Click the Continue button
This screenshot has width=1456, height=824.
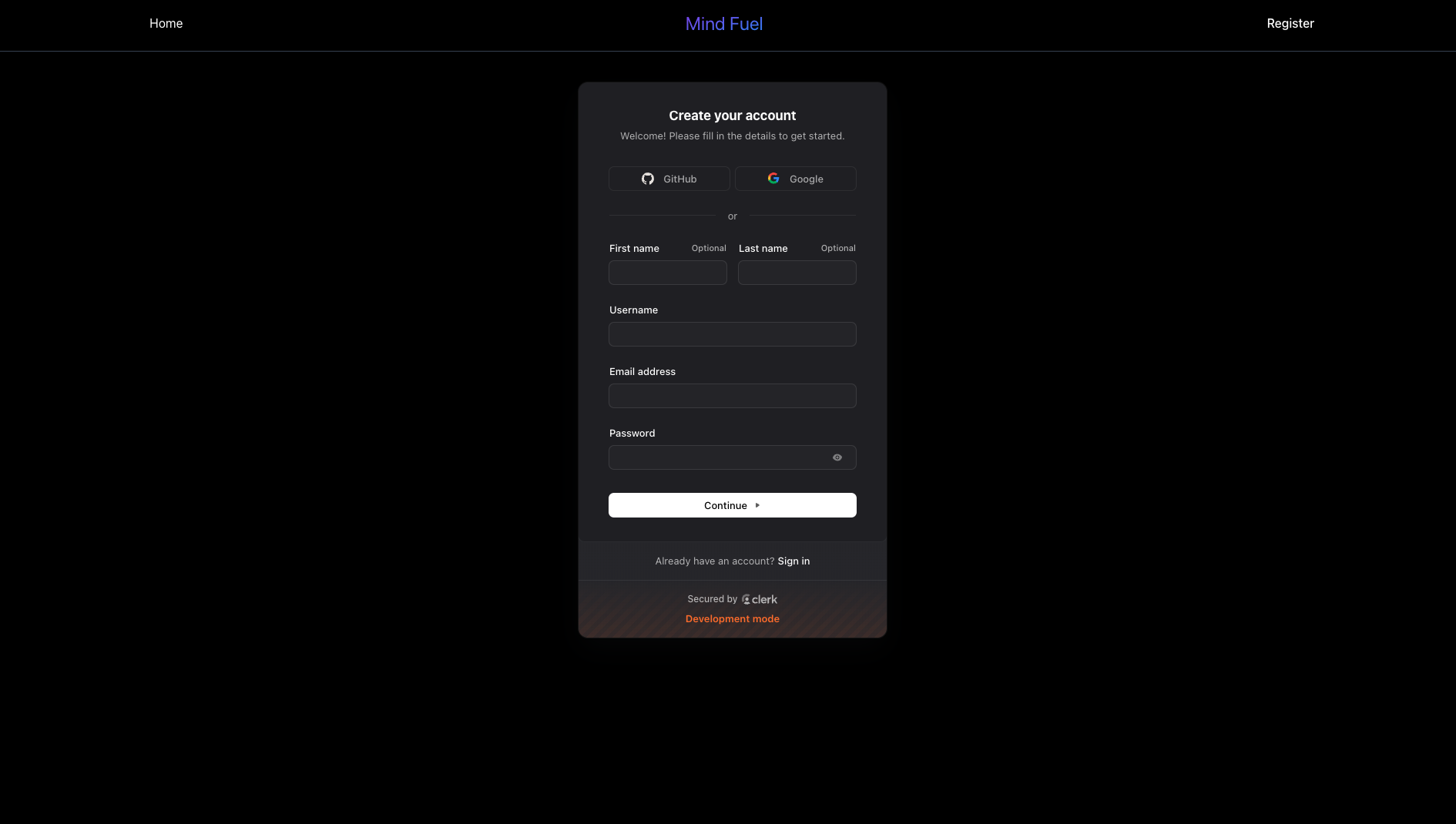pos(733,505)
